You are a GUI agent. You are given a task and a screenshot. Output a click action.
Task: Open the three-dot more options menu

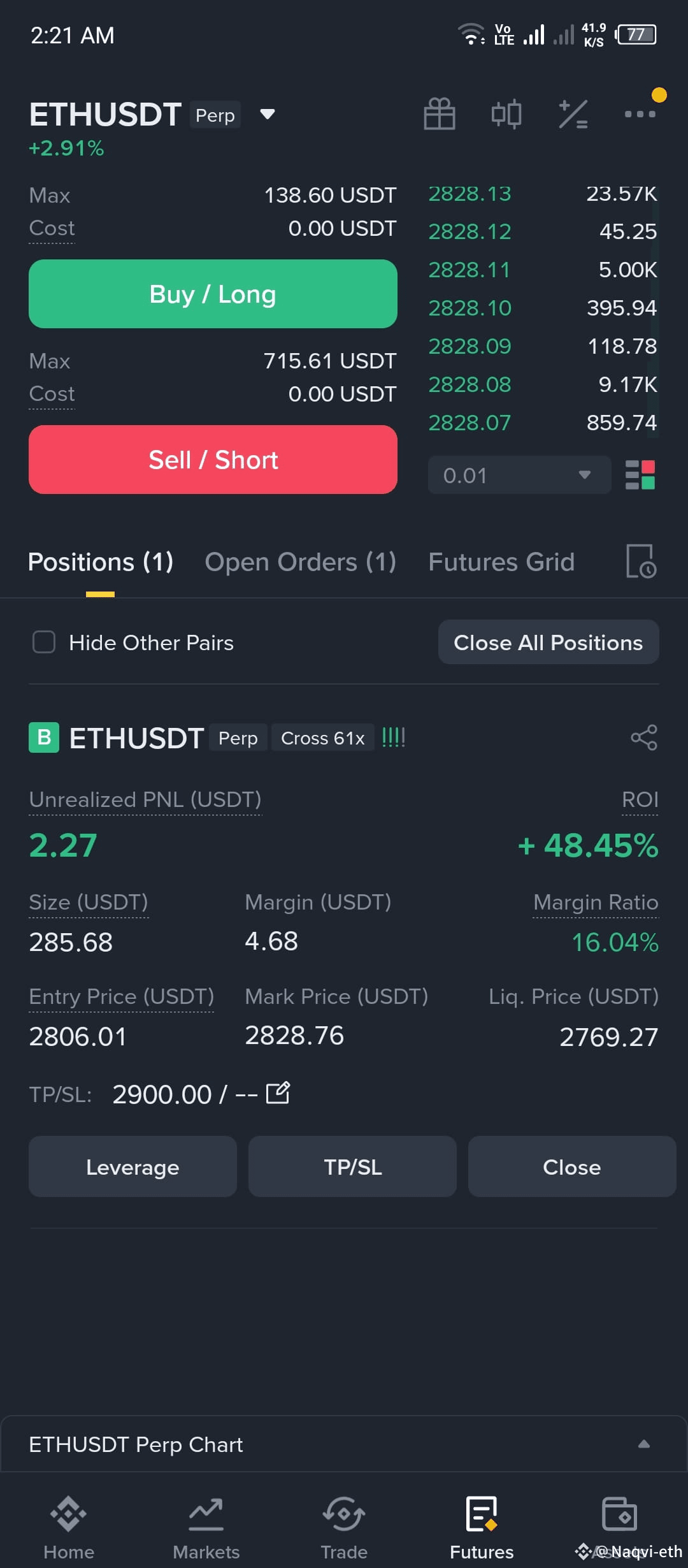(640, 114)
